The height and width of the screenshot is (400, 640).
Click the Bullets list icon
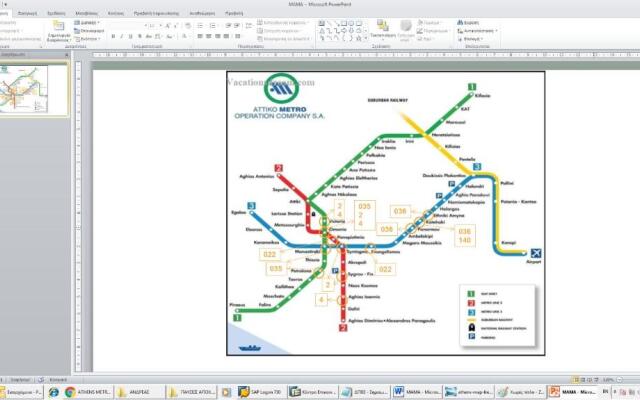click(x=200, y=26)
